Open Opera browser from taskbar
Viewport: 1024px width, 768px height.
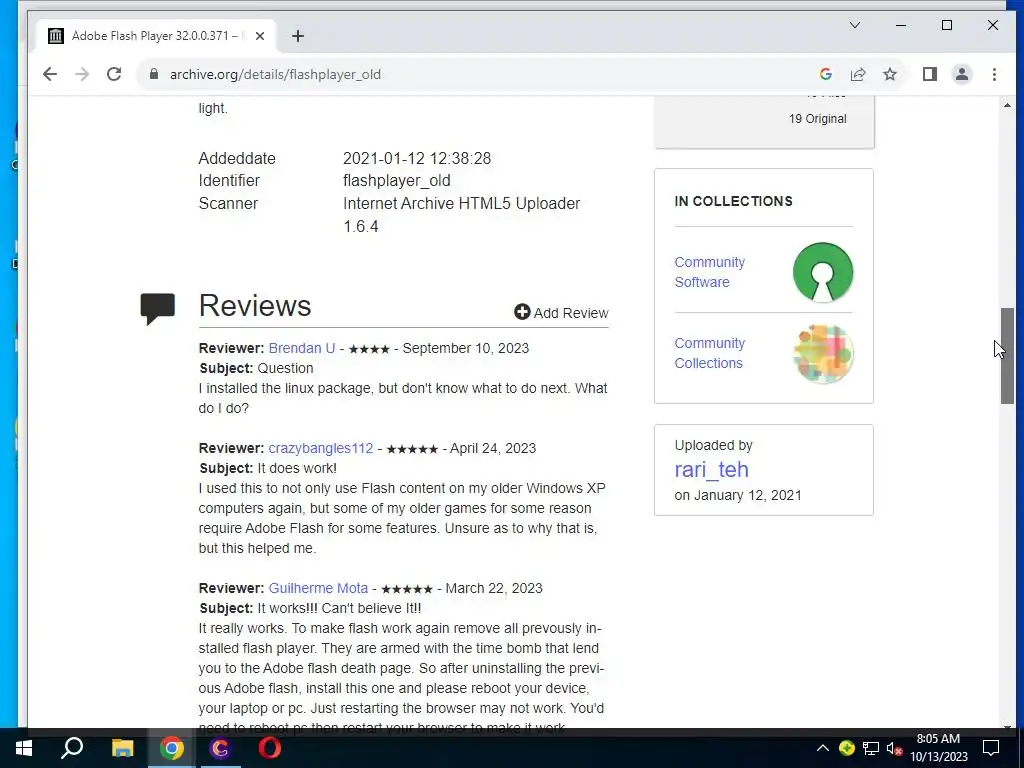[x=269, y=748]
